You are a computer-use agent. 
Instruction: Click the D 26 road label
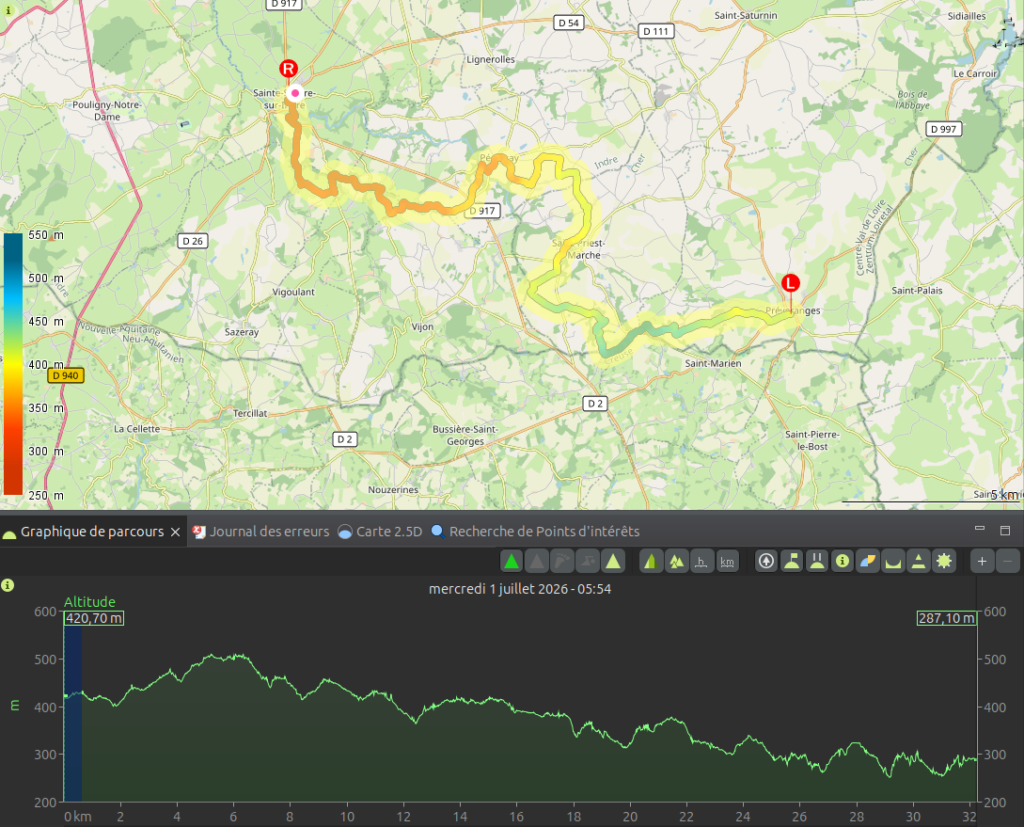192,241
